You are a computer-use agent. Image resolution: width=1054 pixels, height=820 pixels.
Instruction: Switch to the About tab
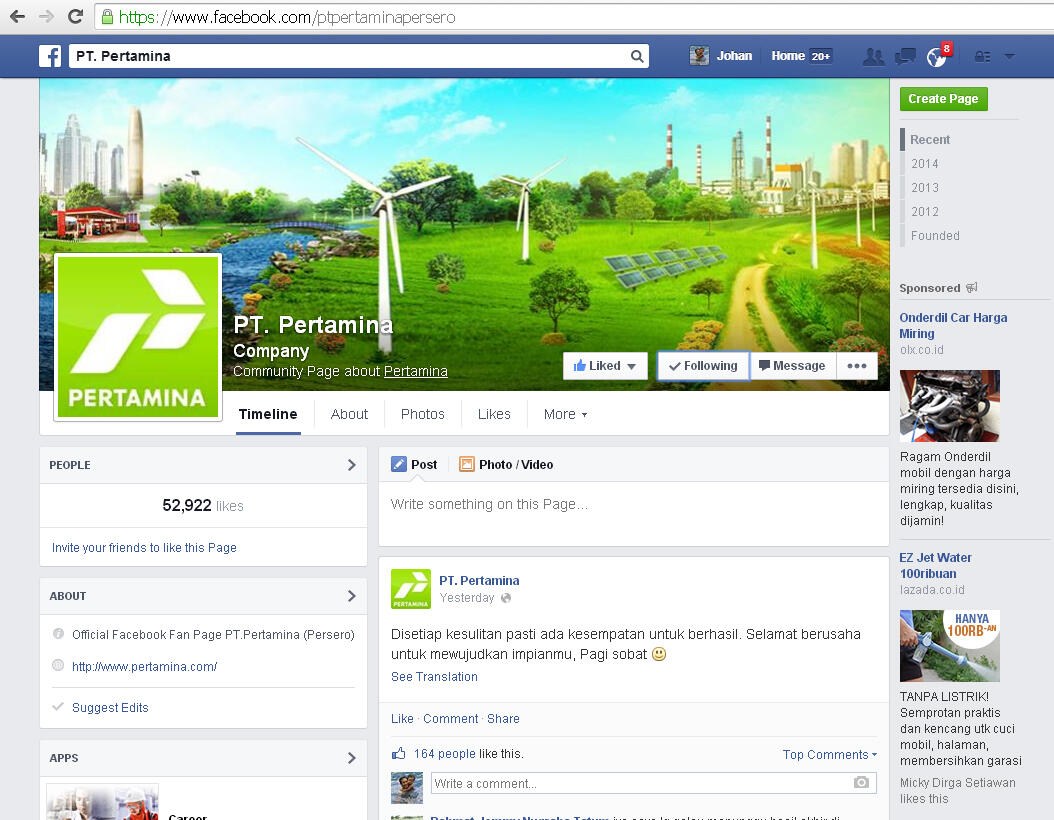(349, 414)
